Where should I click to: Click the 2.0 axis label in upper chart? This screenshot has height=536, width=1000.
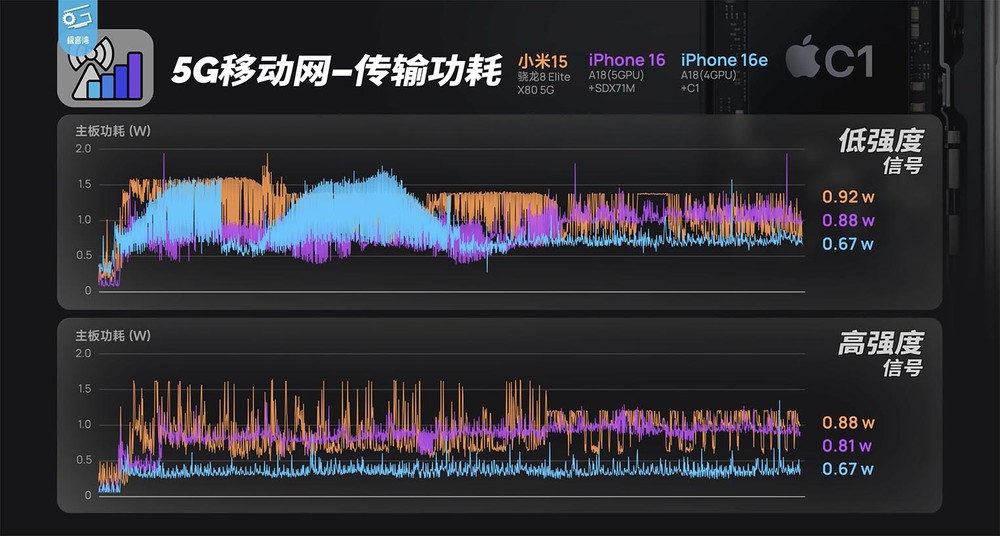(x=84, y=149)
